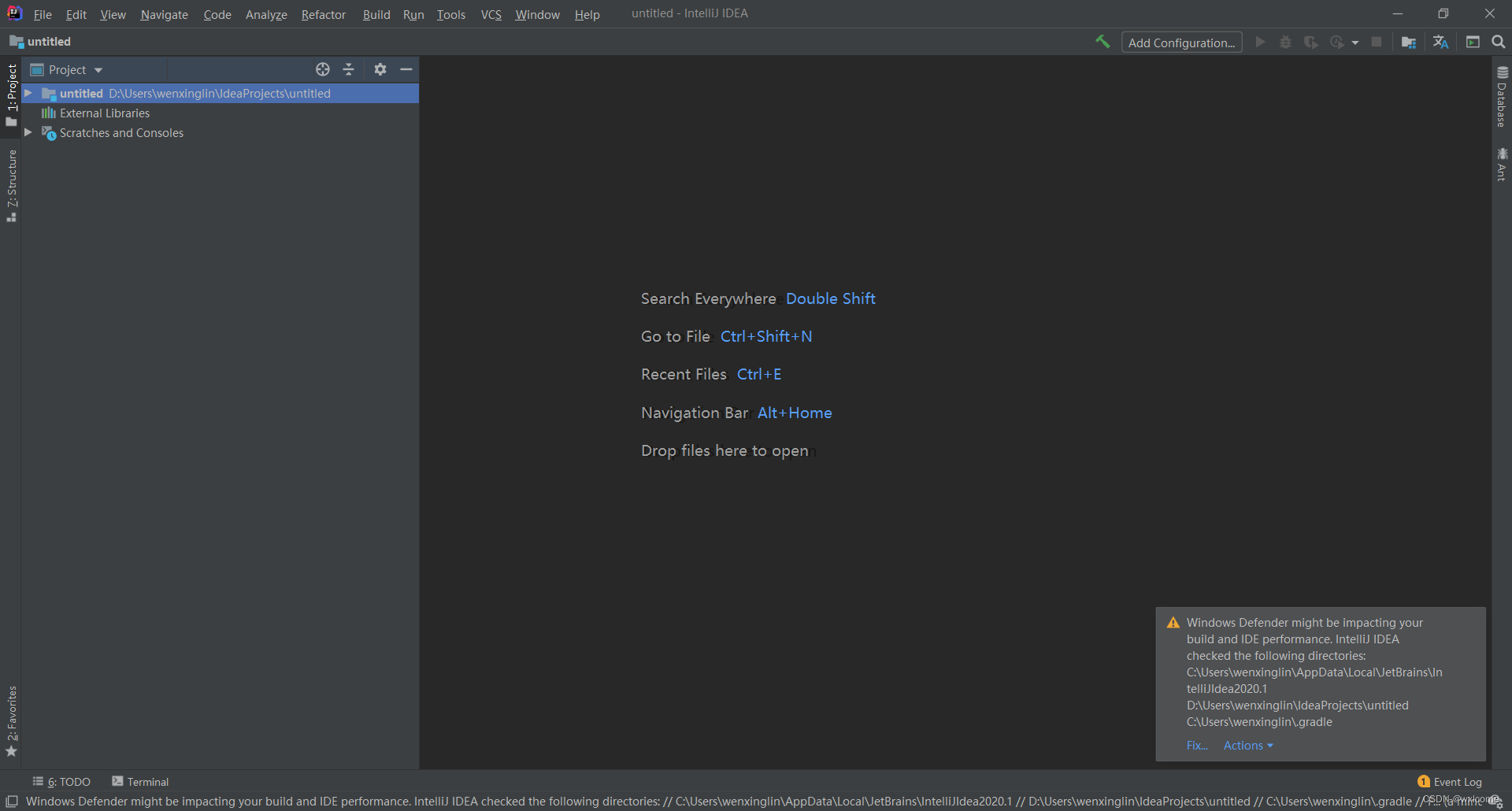
Task: Open Project panel gear options
Action: tap(380, 69)
